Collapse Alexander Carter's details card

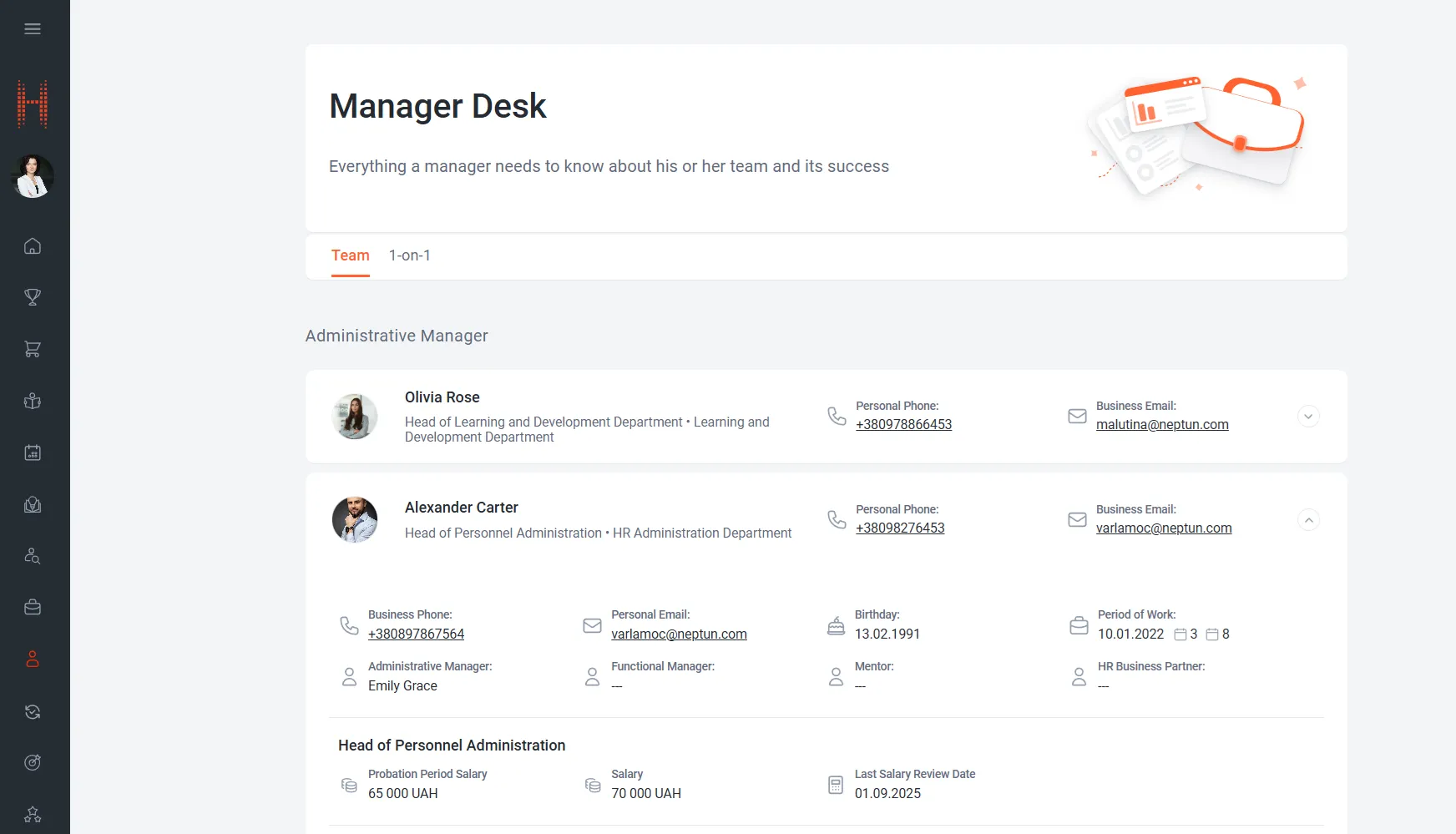coord(1308,520)
